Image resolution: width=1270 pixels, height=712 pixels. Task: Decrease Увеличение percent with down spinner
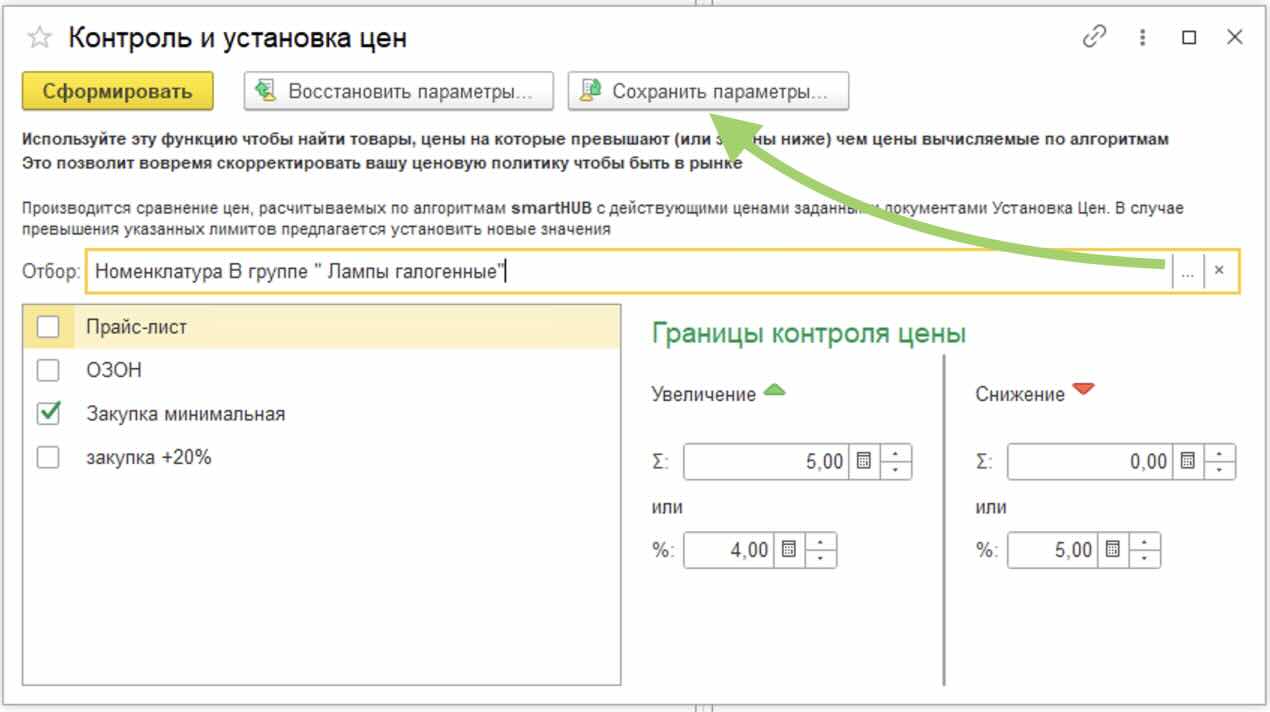coord(820,558)
